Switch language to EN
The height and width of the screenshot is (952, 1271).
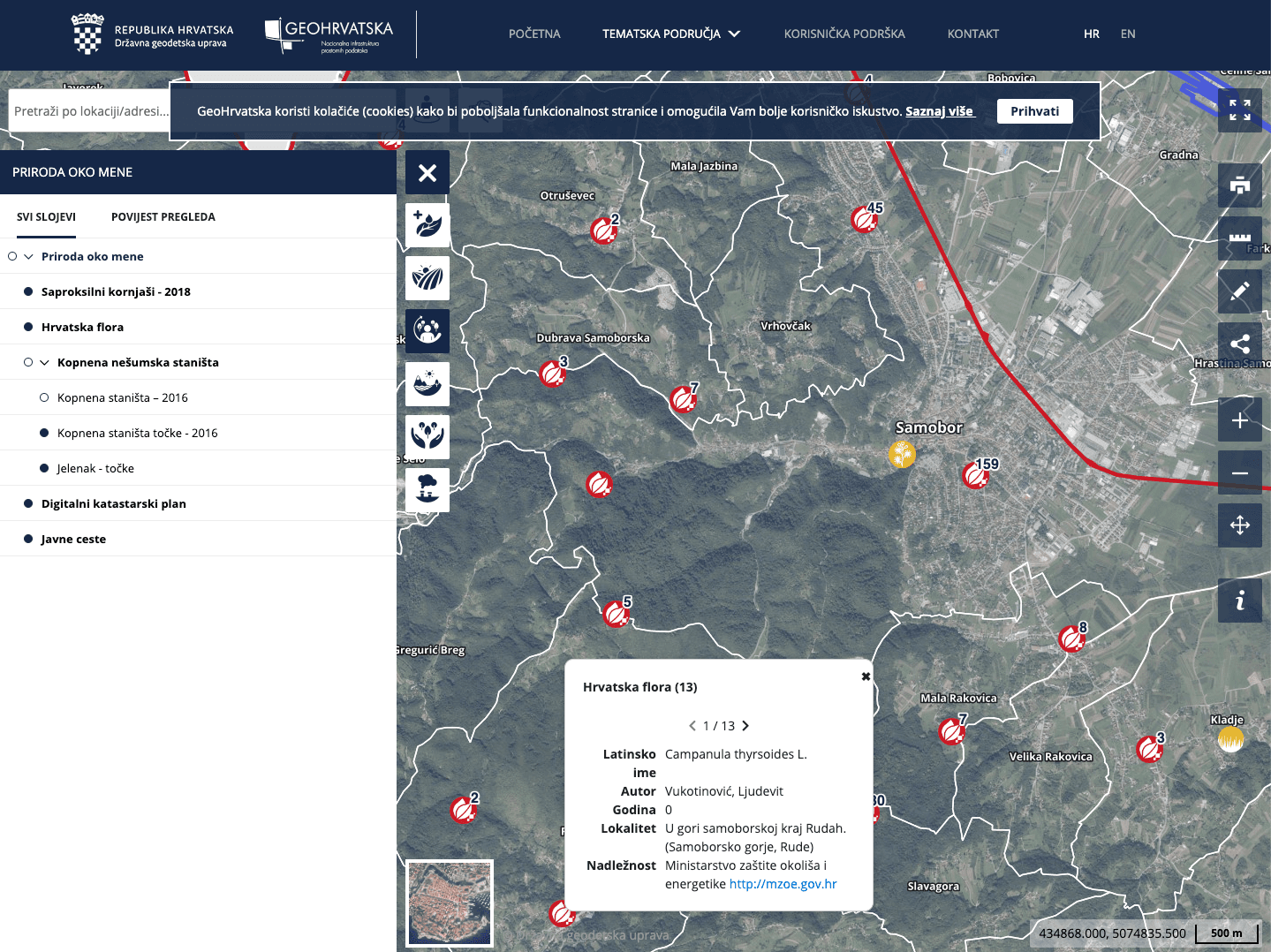pos(1128,34)
